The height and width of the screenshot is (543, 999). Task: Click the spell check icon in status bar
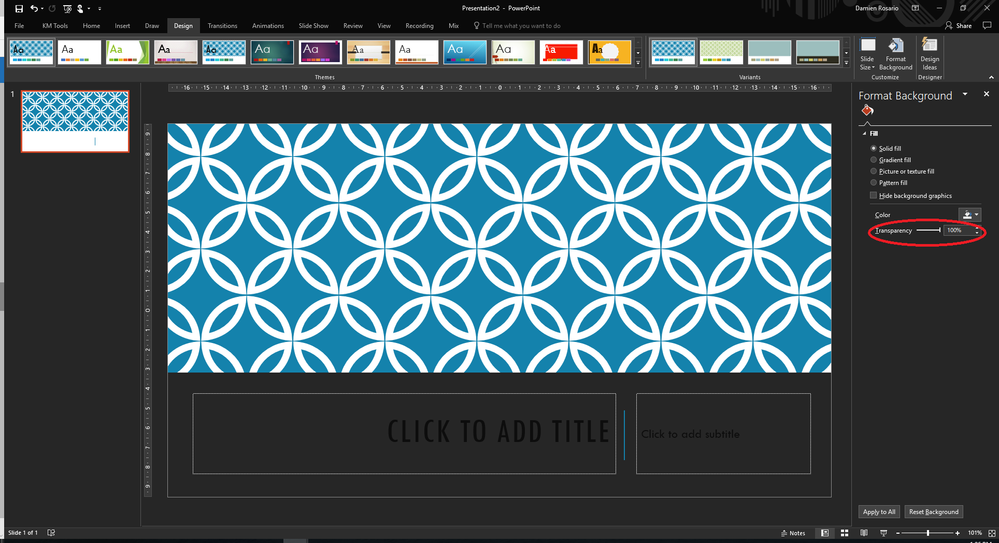(51, 532)
